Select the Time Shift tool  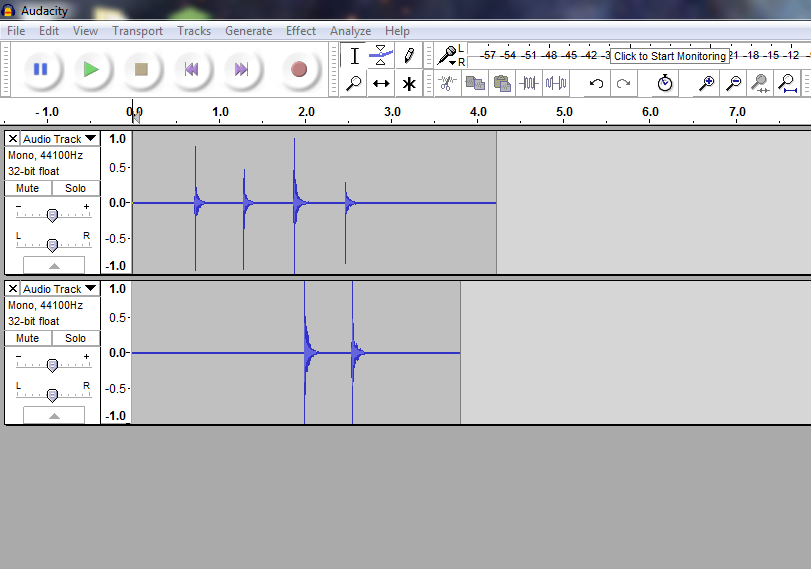pos(381,83)
